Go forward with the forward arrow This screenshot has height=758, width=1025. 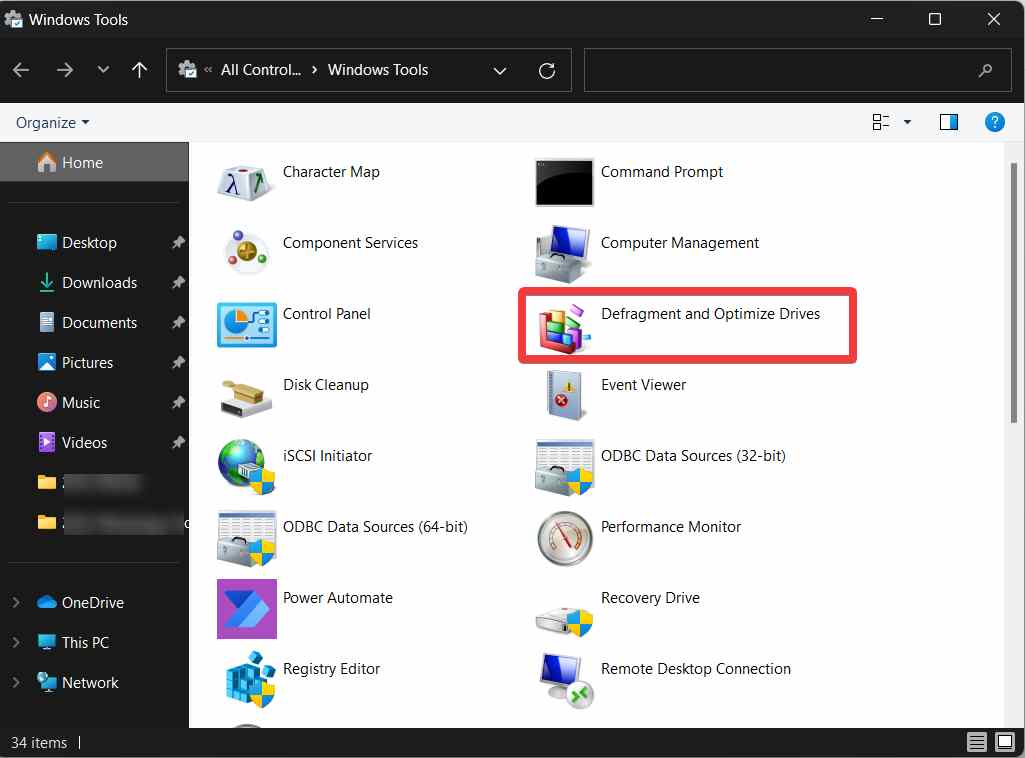[x=65, y=70]
